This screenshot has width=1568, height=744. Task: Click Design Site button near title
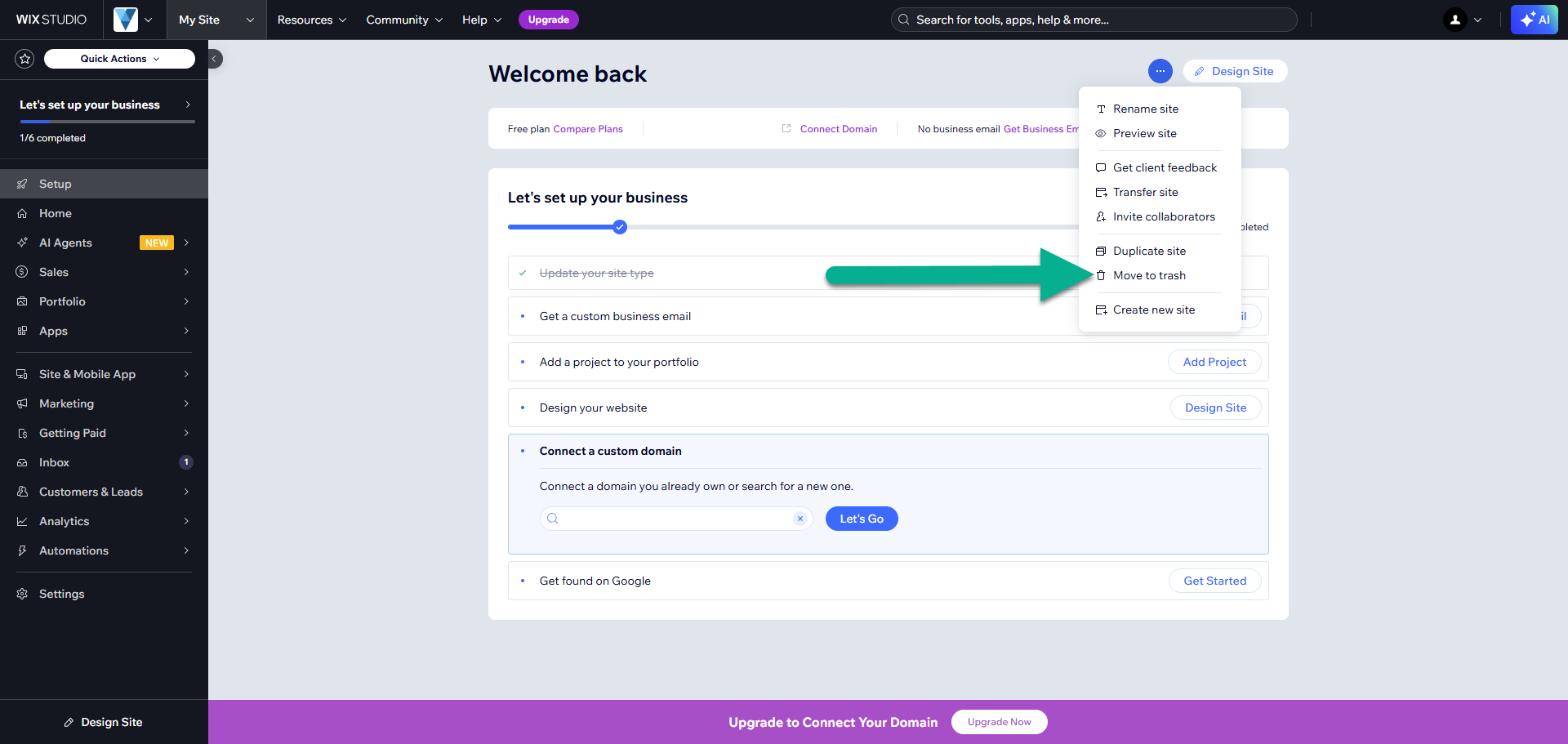coord(1235,71)
